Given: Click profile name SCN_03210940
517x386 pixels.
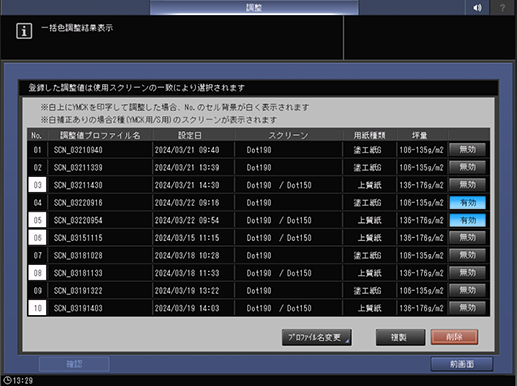Looking at the screenshot, I should (x=78, y=150).
